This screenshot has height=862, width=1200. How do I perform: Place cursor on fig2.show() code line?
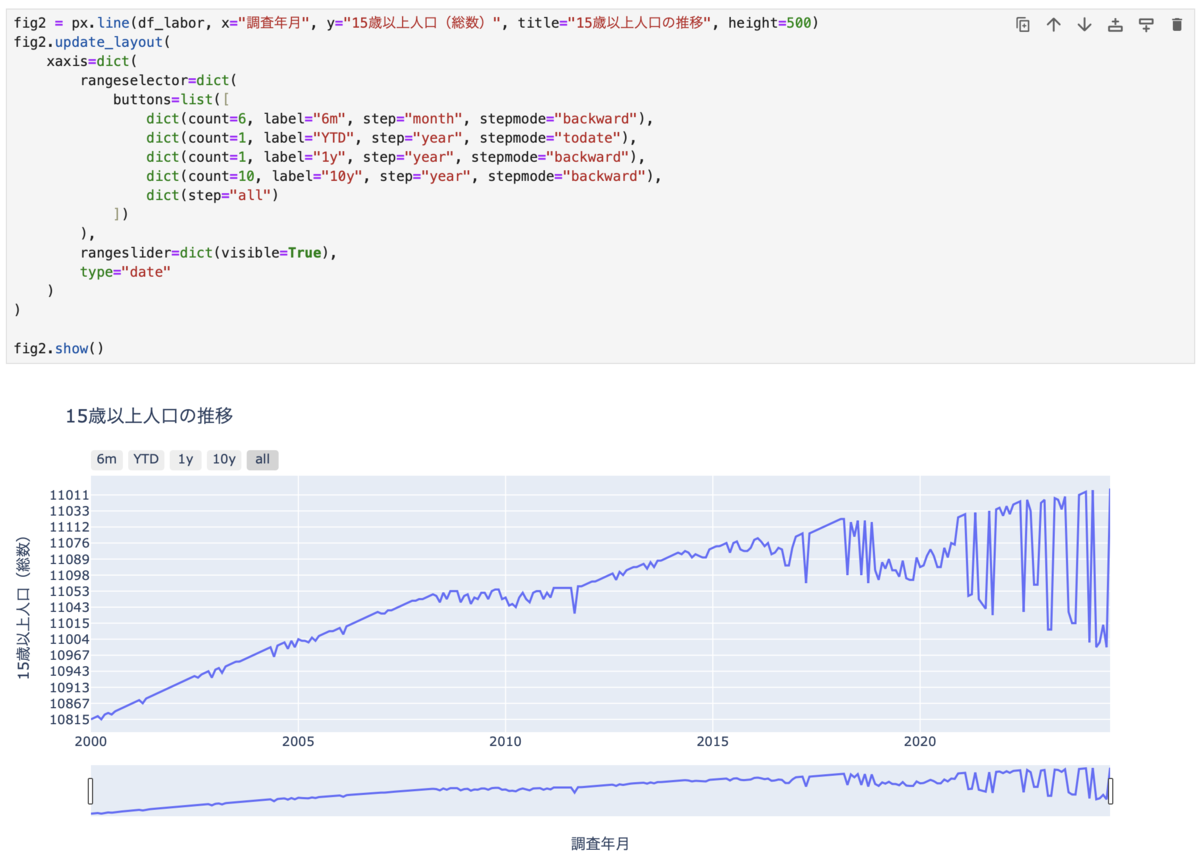[59, 348]
